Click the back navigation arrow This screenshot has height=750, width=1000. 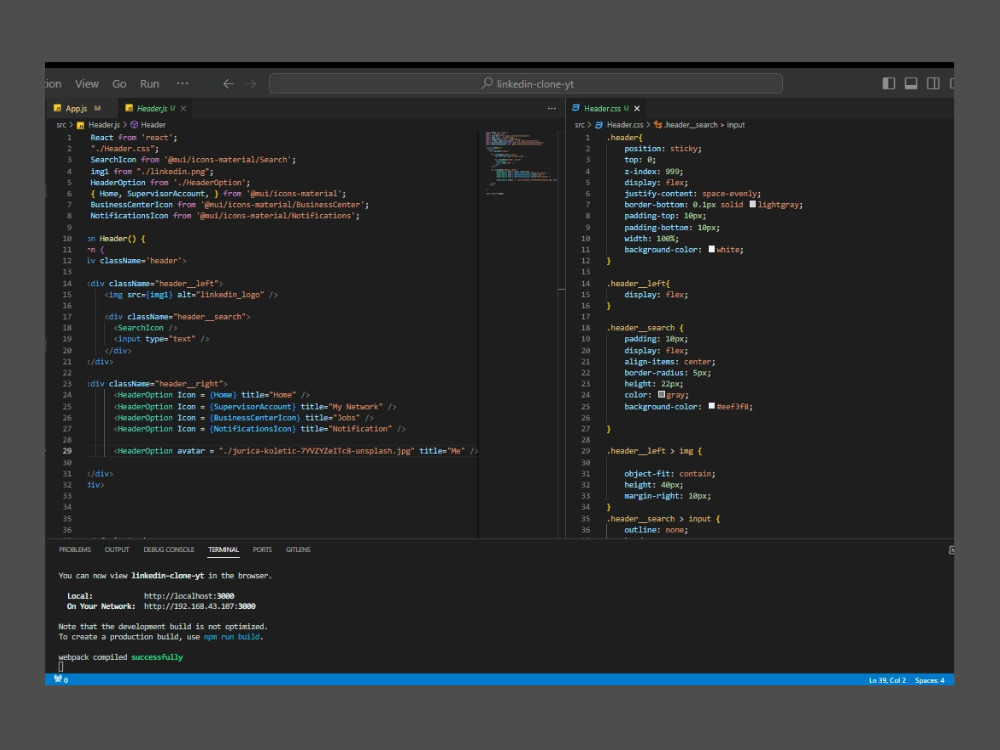coord(228,84)
